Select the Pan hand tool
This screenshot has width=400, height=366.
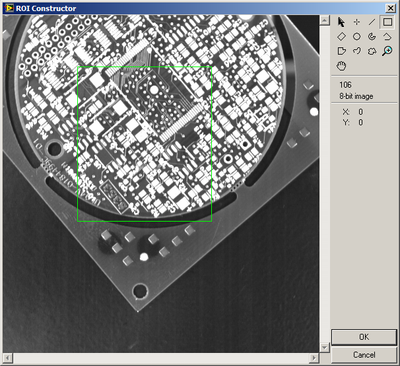[x=341, y=66]
